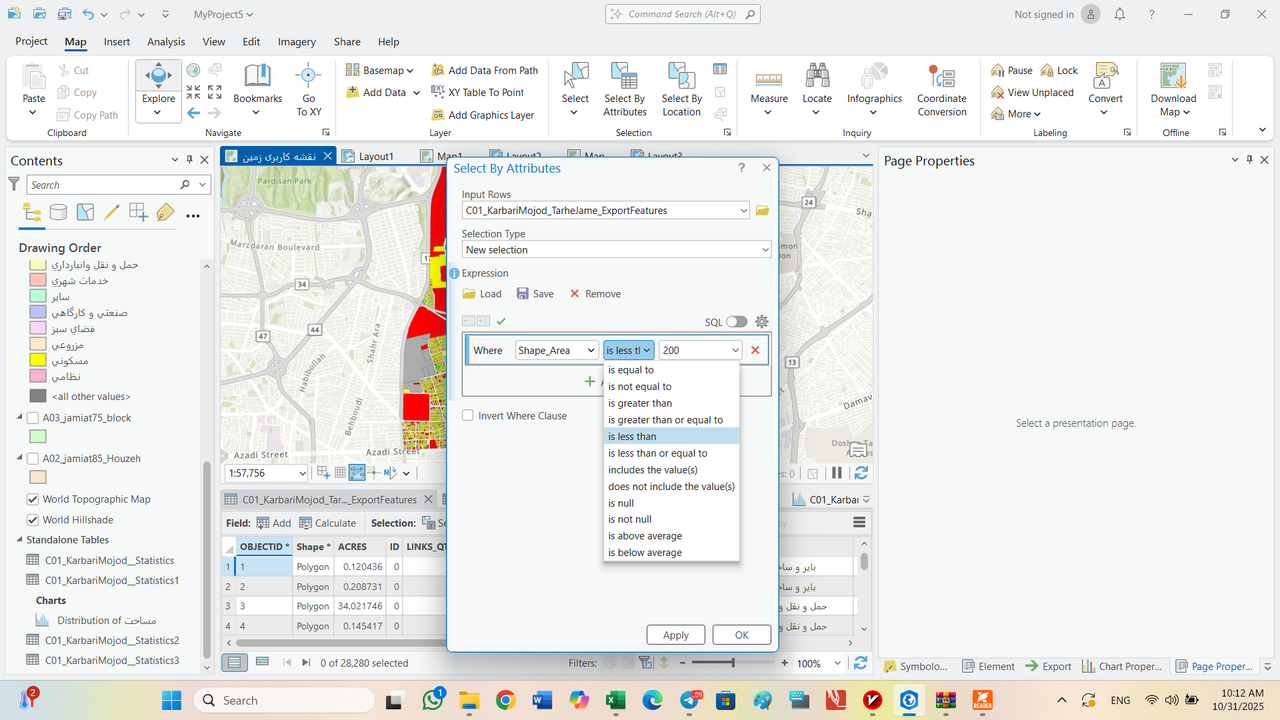Click XY Table To Point

(478, 92)
